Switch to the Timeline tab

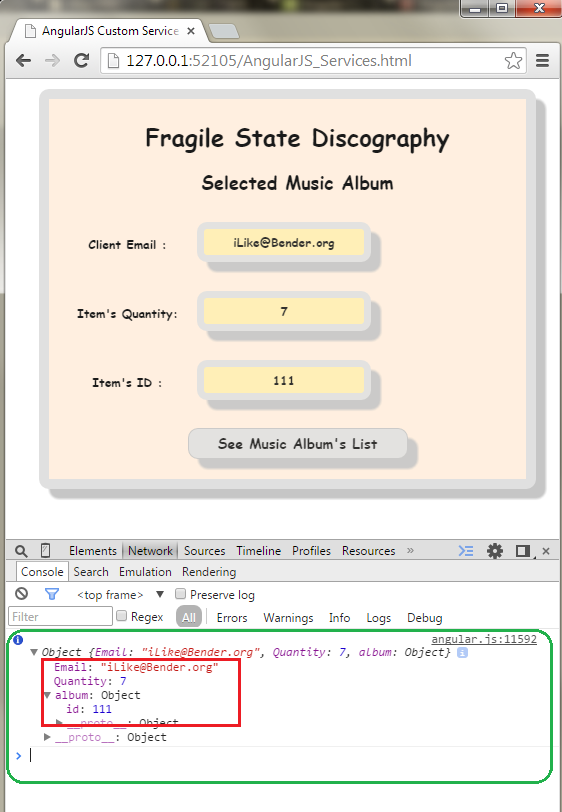pos(258,551)
